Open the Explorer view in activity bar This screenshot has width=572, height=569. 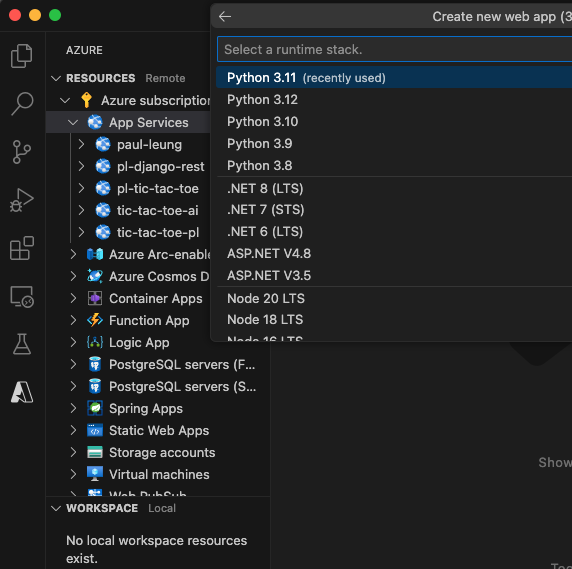click(x=22, y=56)
